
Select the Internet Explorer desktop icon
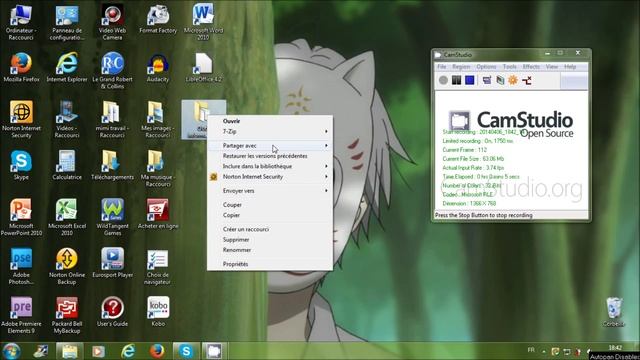click(x=67, y=67)
